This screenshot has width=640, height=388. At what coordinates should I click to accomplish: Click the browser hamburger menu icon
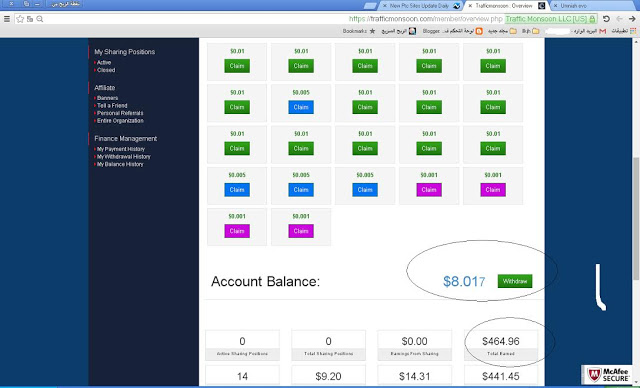point(7,19)
